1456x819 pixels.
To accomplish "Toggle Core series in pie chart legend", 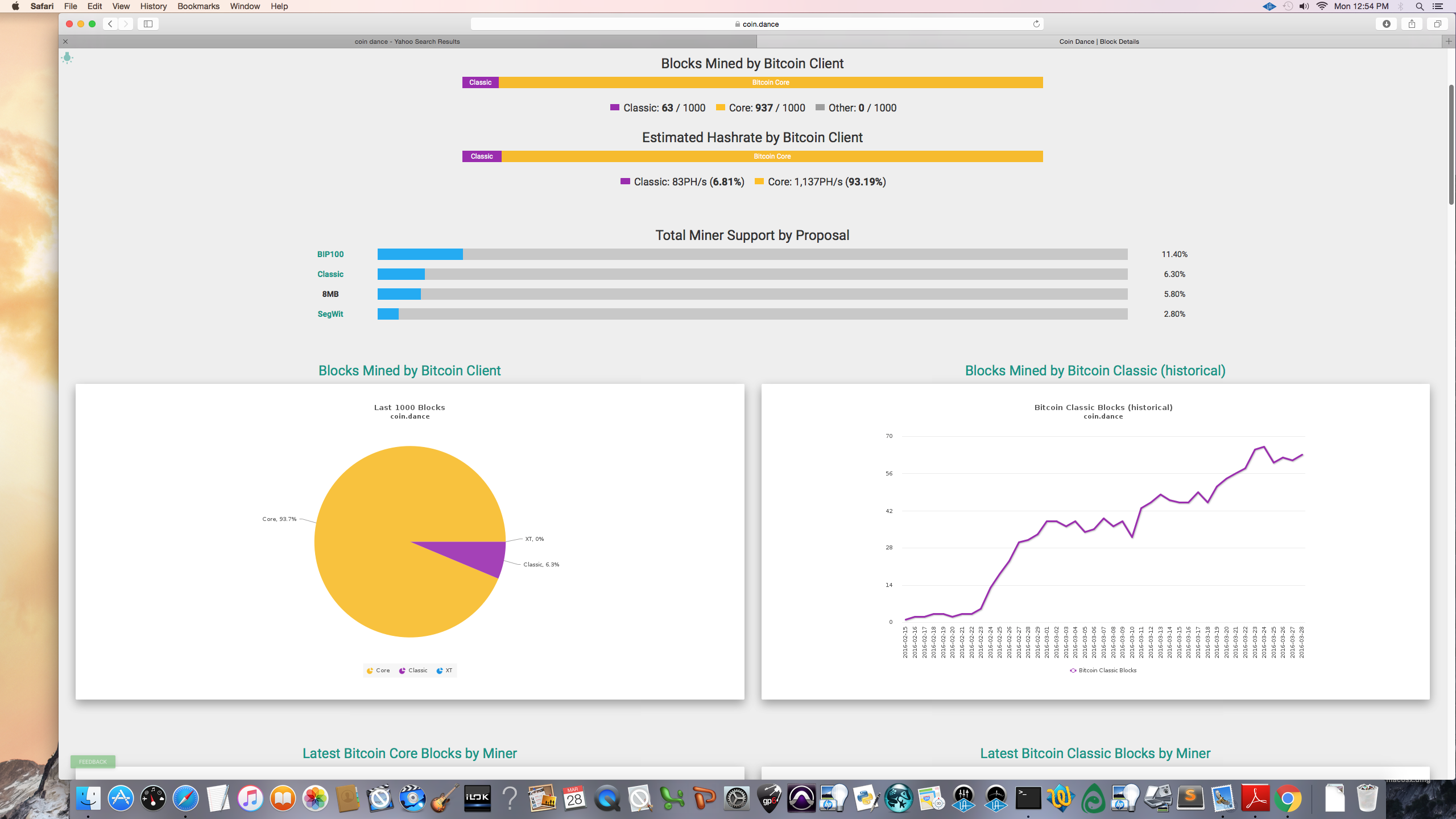I will 378,671.
